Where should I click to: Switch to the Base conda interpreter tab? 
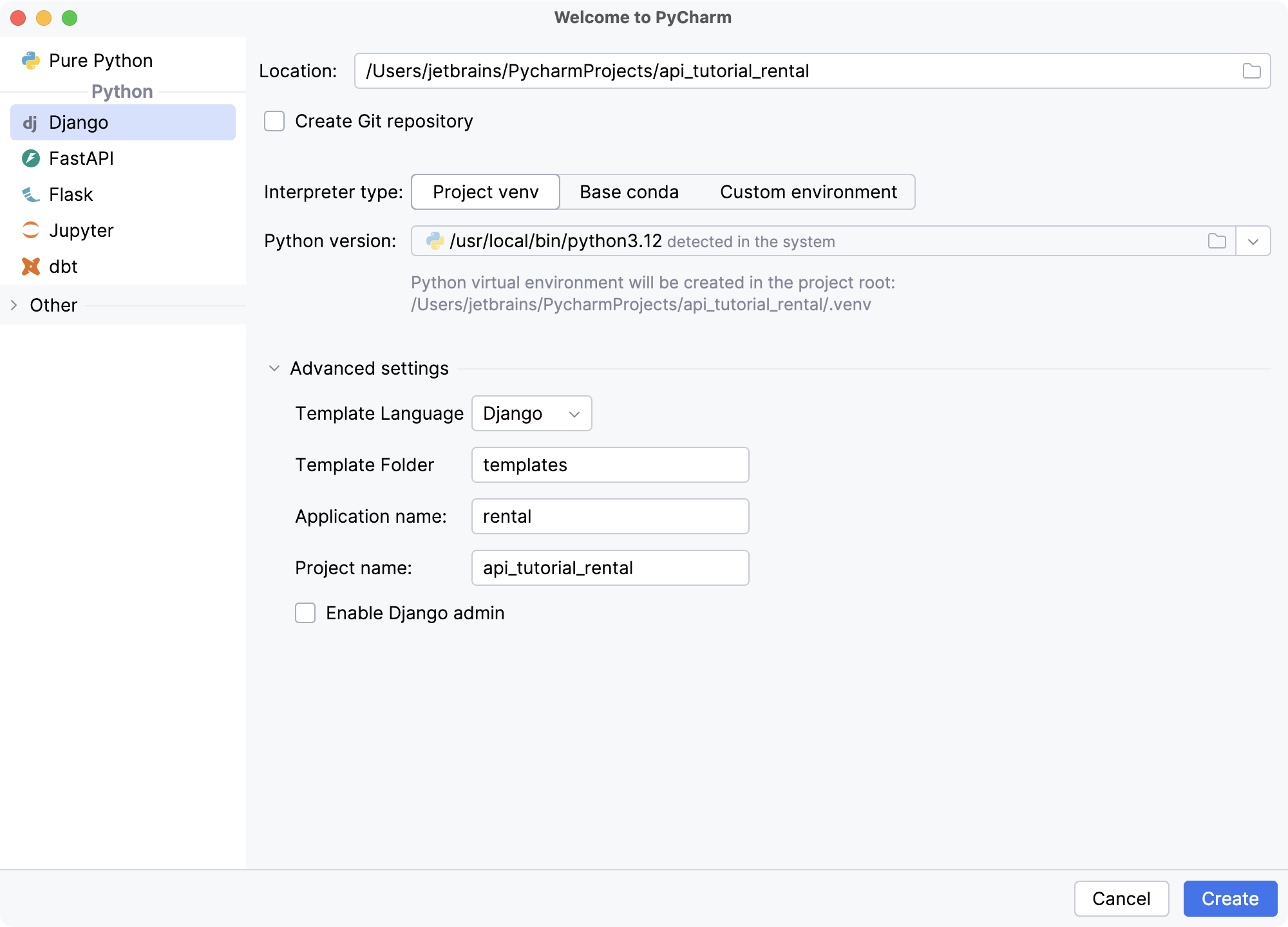coord(629,192)
